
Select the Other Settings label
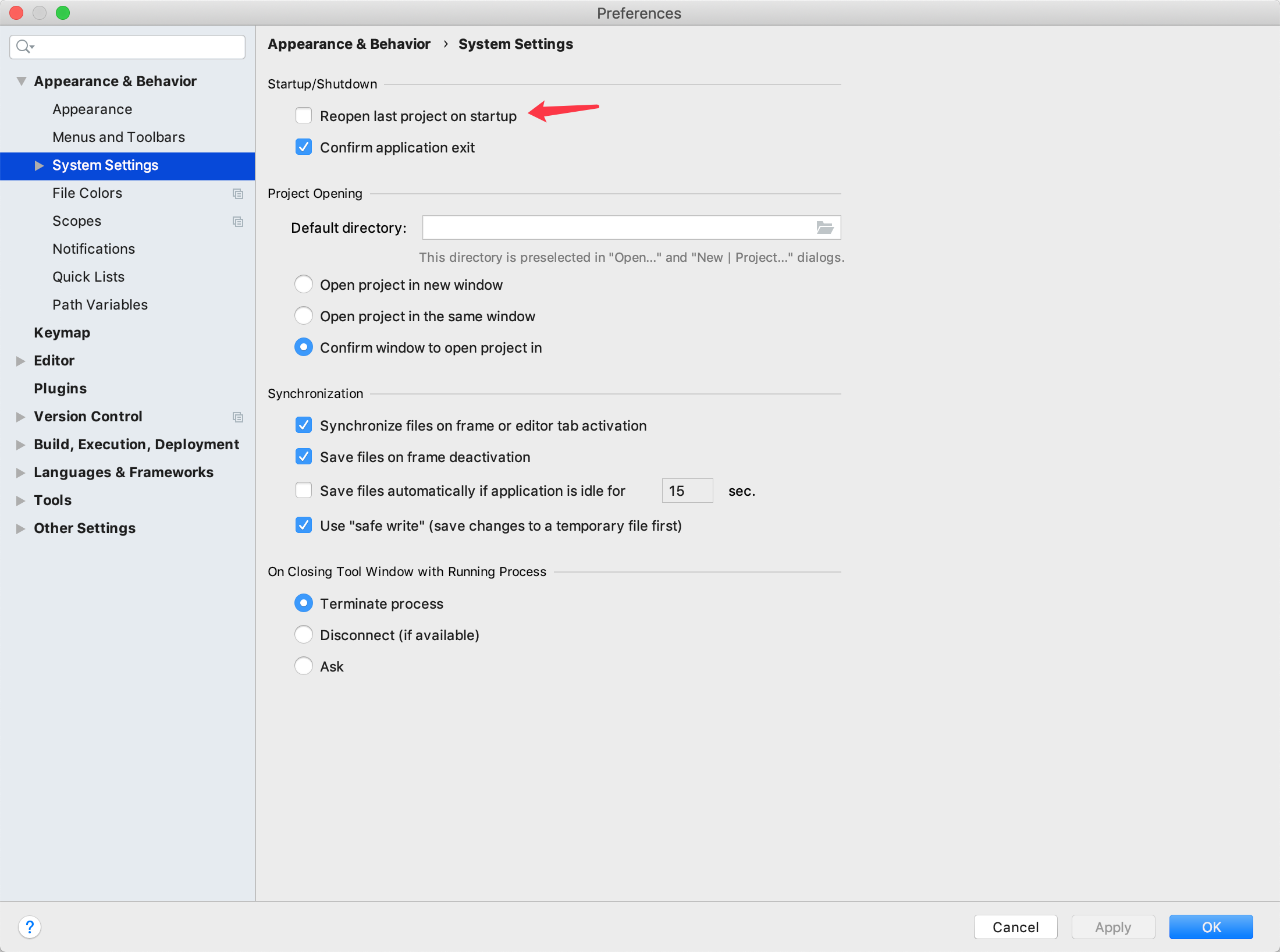85,528
